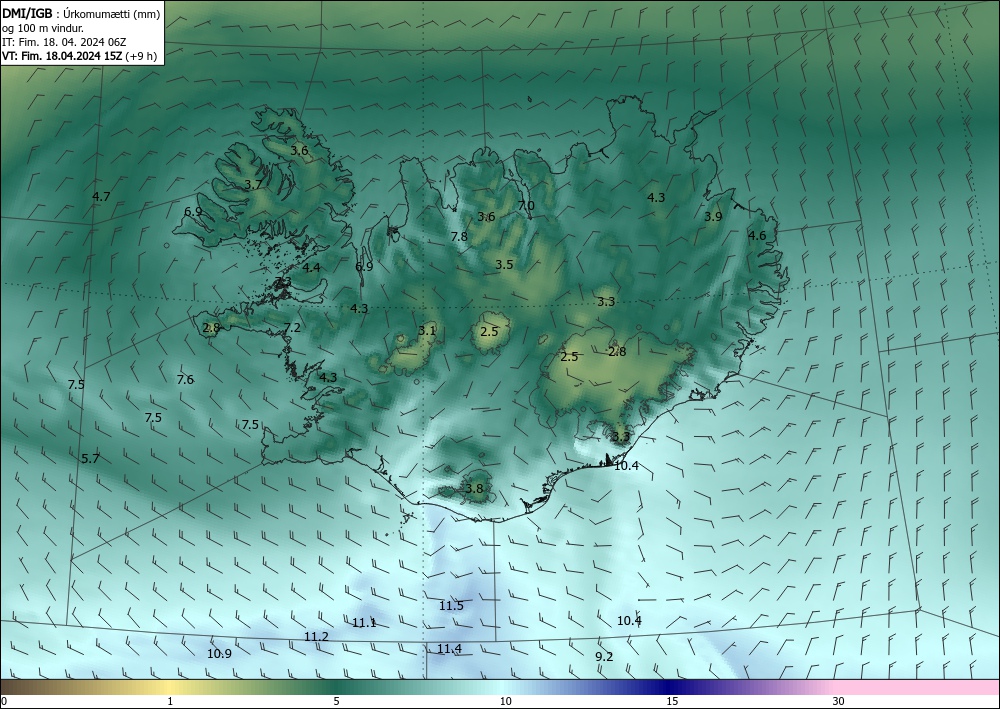Click the 9.2 value at the bottom
Screen dimensions: 1000x709
pyautogui.click(x=604, y=657)
